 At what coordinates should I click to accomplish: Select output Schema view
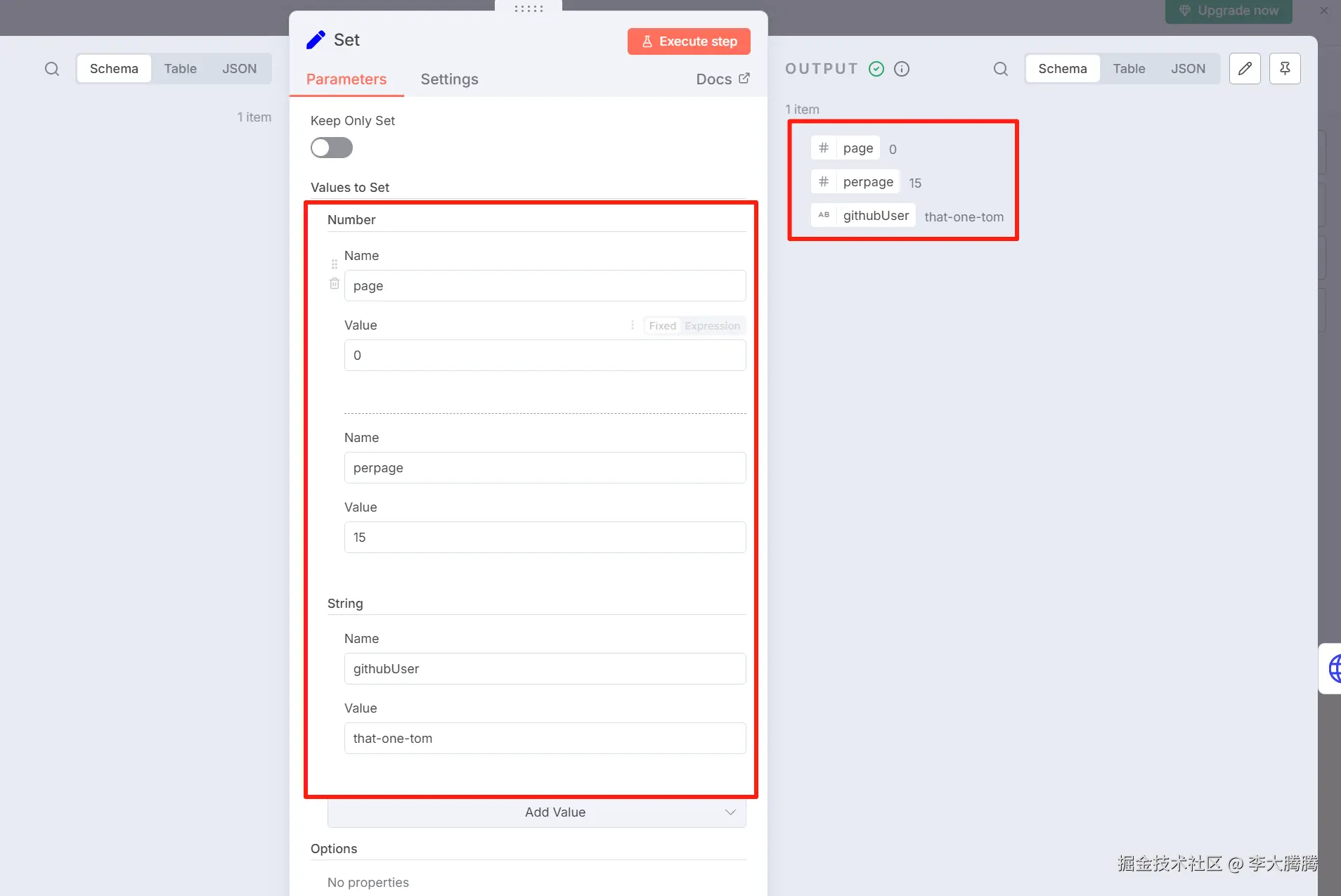tap(1063, 69)
